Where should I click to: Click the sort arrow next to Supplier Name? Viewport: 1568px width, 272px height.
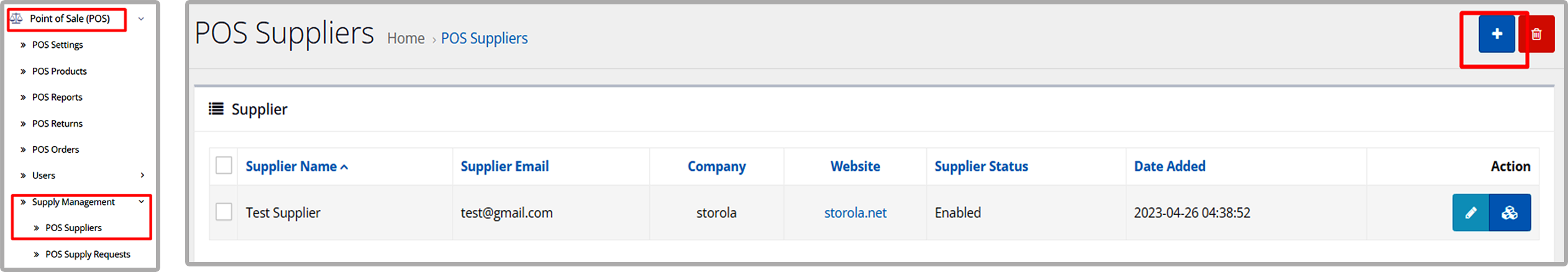[x=344, y=167]
